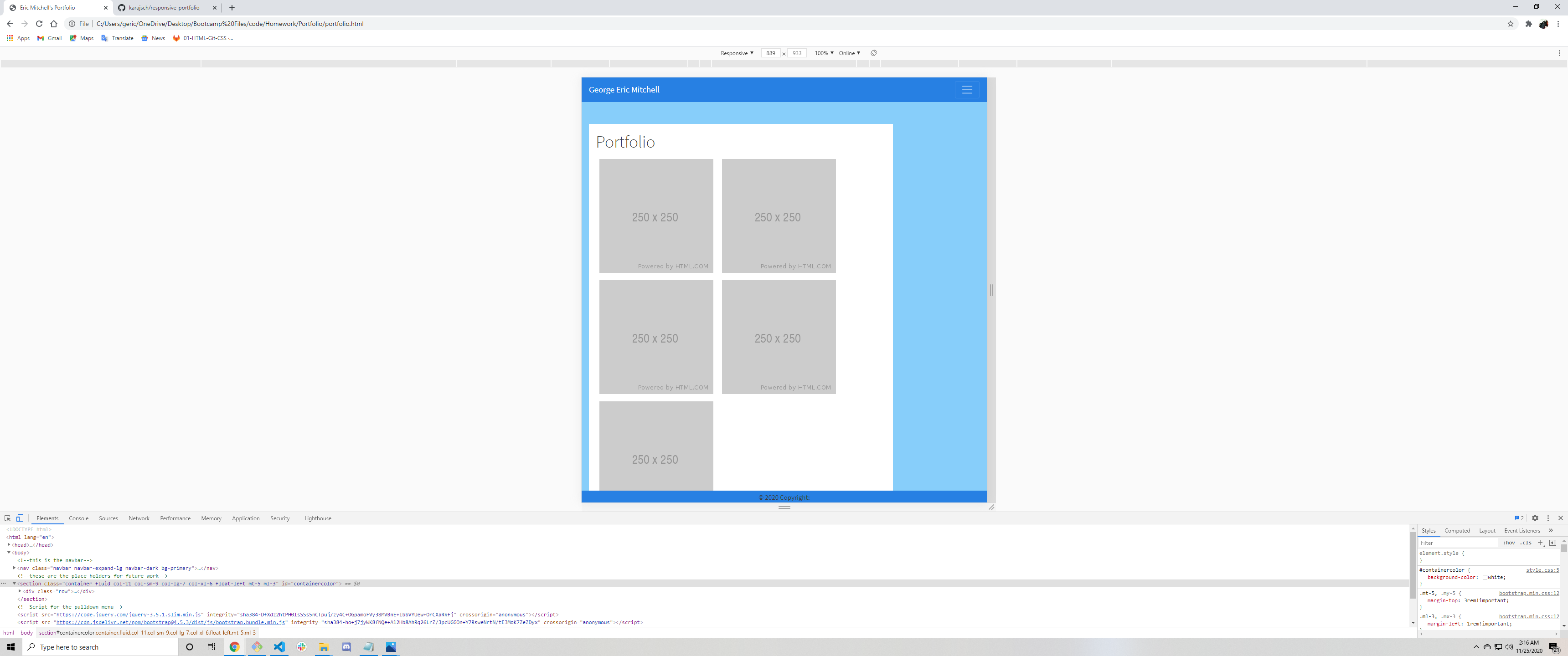Screen dimensions: 1568x656
Task: Open the device toolbar more options menu
Action: (1559, 53)
